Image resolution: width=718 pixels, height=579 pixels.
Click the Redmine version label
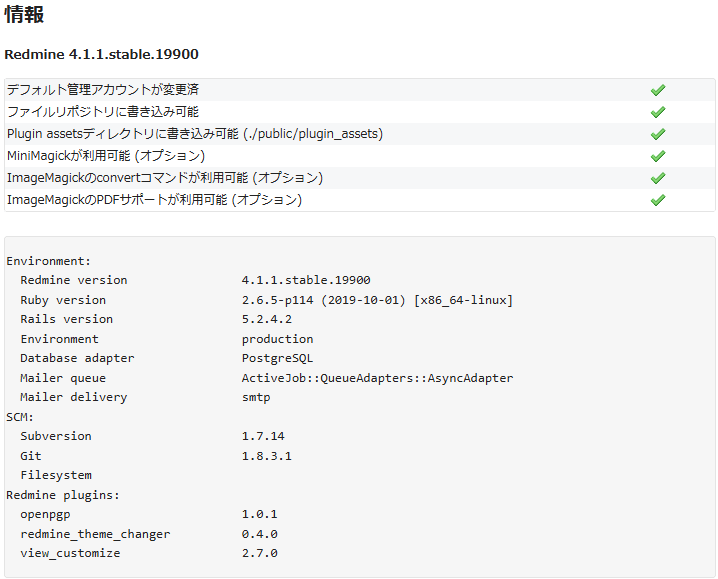[x=74, y=280]
